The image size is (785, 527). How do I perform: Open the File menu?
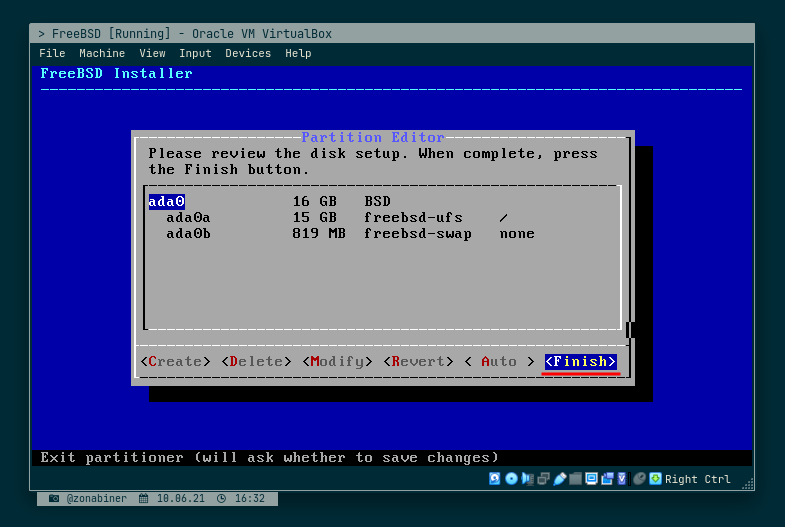(x=52, y=53)
